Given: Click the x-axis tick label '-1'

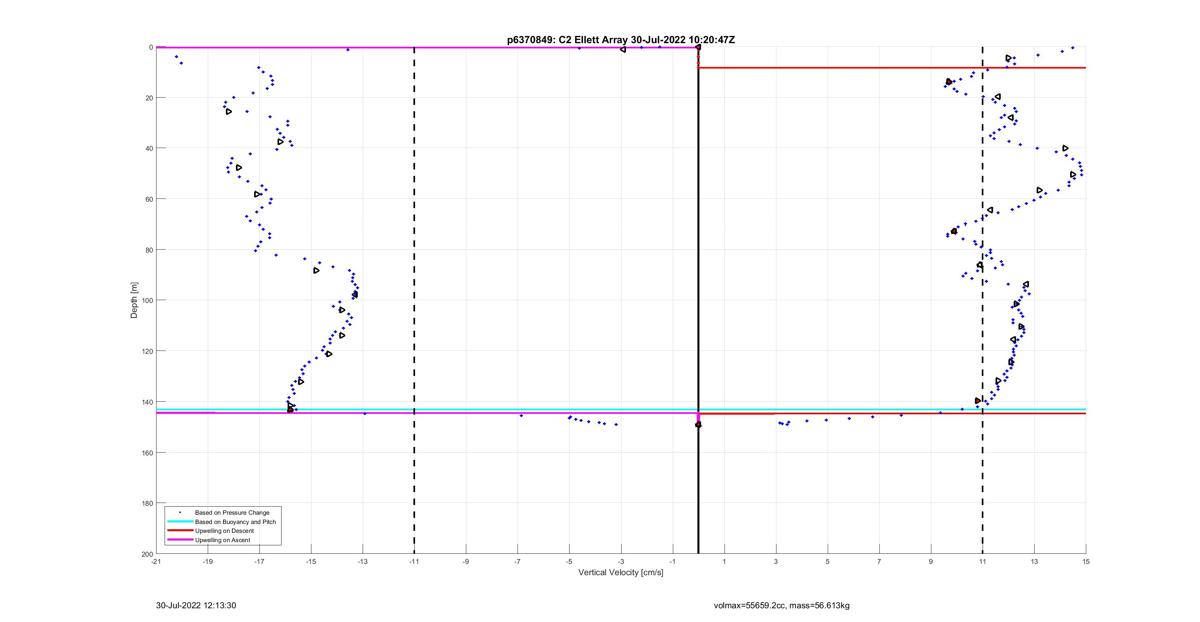Looking at the screenshot, I should pos(673,562).
